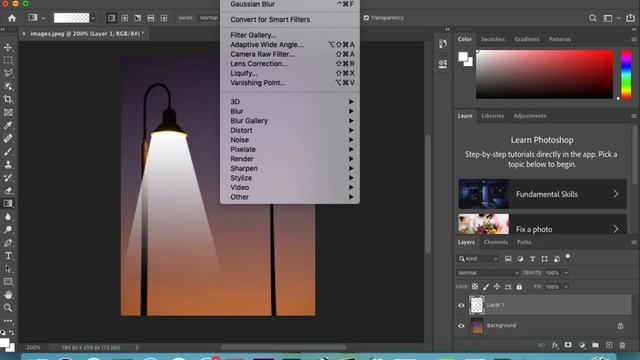Click the Share icon at top right
This screenshot has width=640, height=360.
pyautogui.click(x=631, y=18)
